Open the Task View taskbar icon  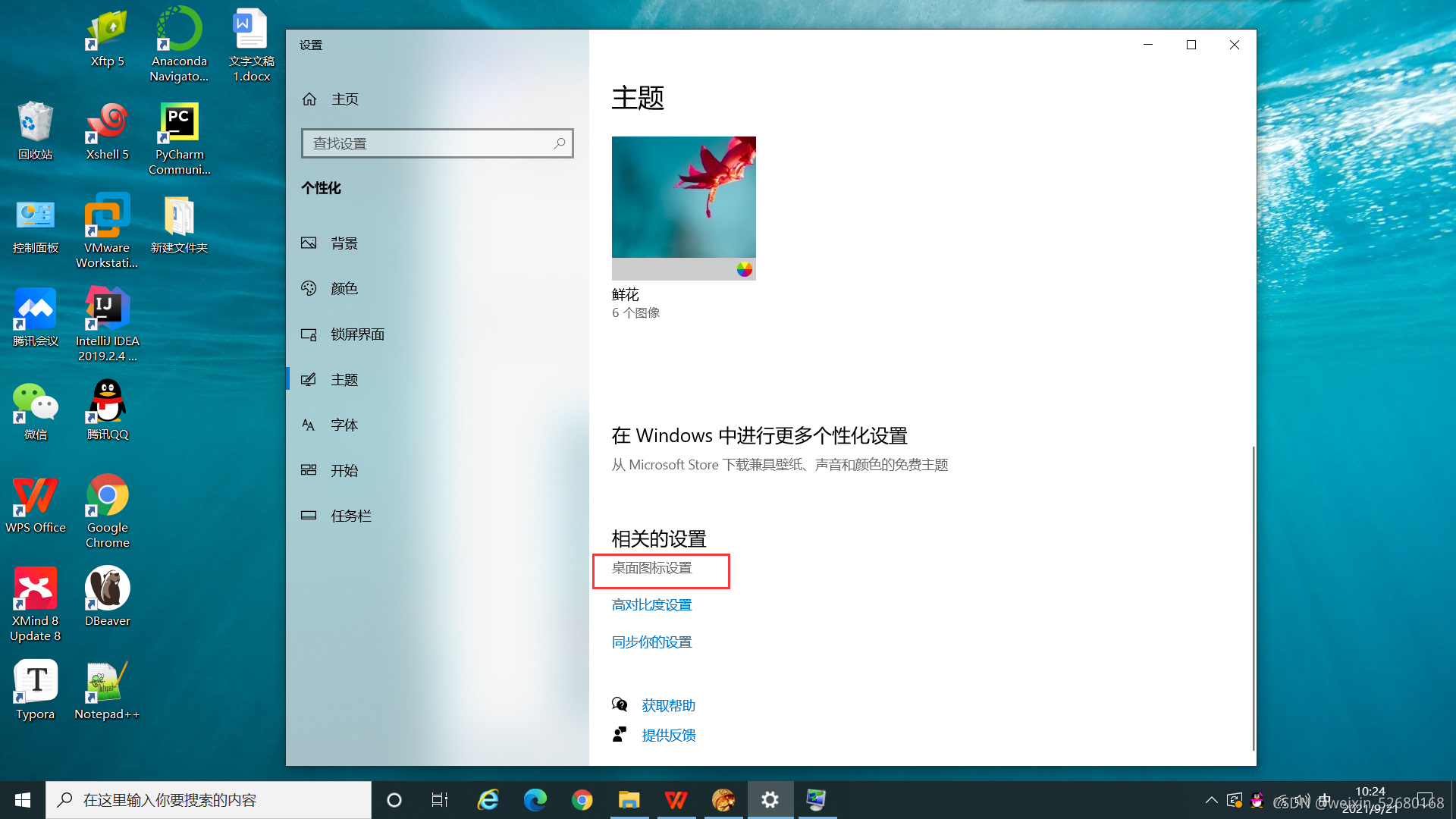(x=440, y=800)
